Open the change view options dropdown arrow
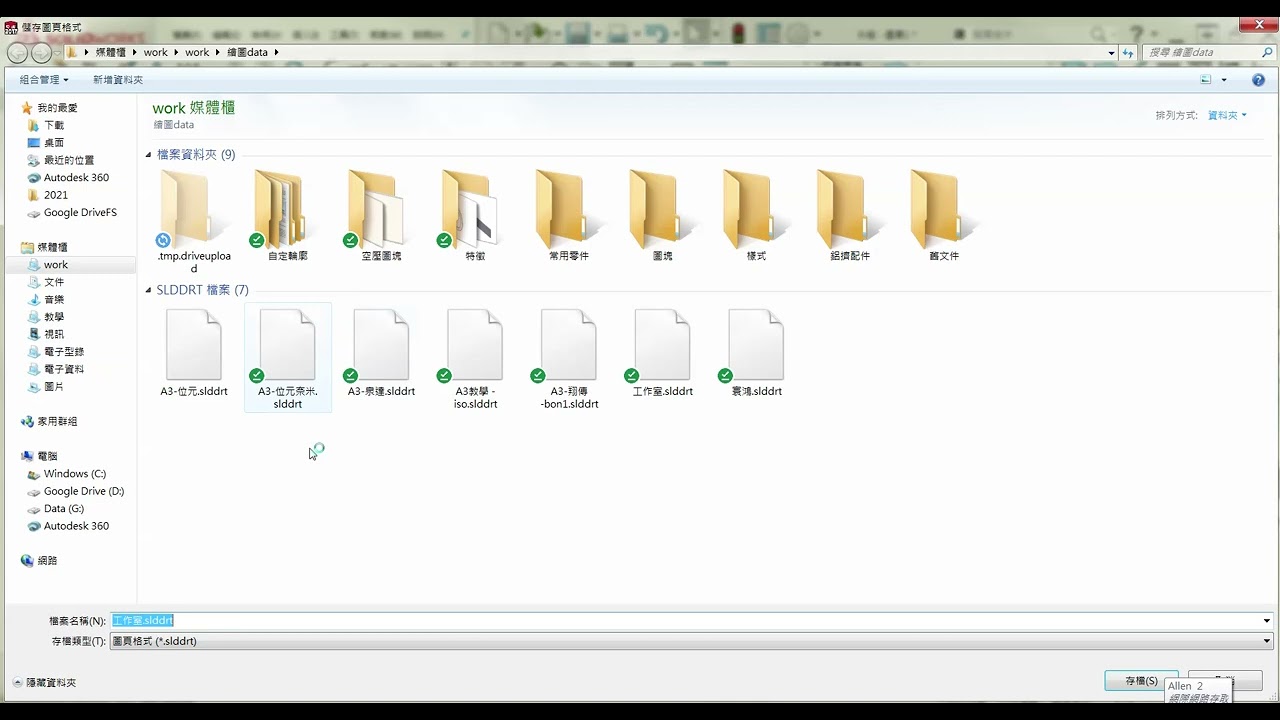The width and height of the screenshot is (1280, 720). (1224, 80)
